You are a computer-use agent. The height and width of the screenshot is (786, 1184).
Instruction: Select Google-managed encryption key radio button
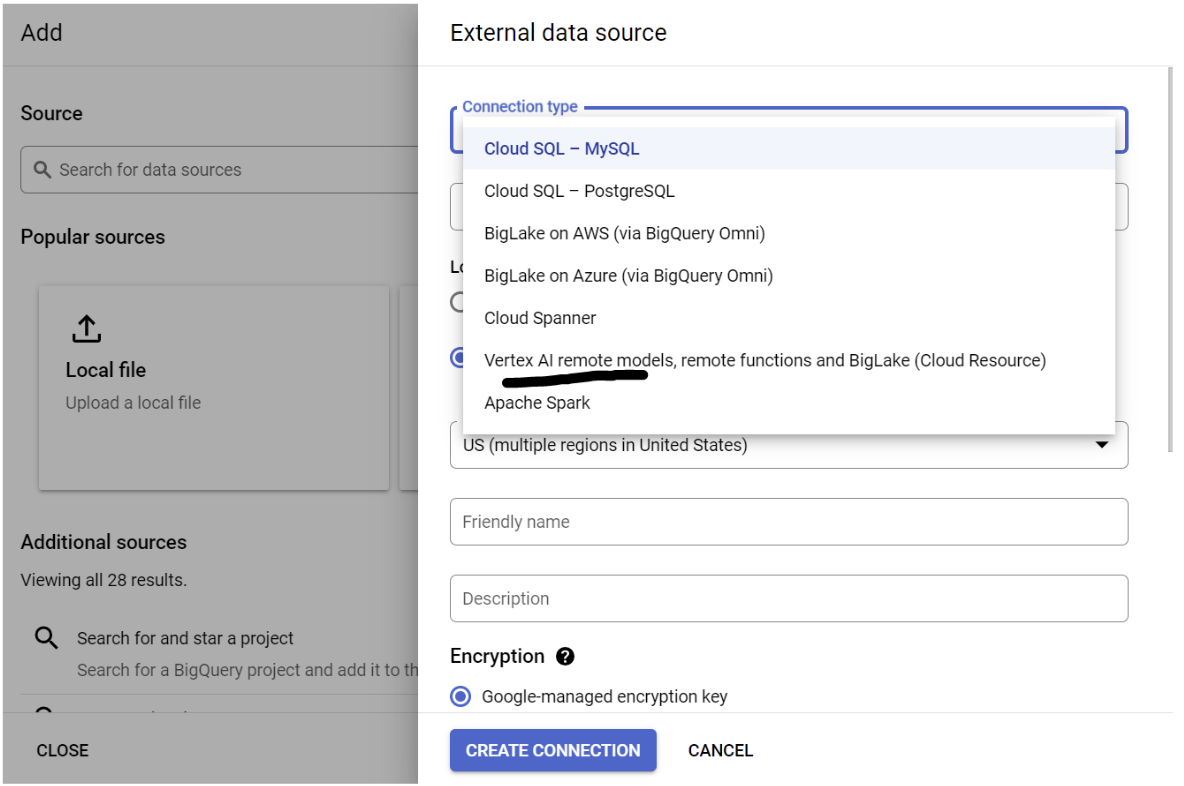coord(460,697)
